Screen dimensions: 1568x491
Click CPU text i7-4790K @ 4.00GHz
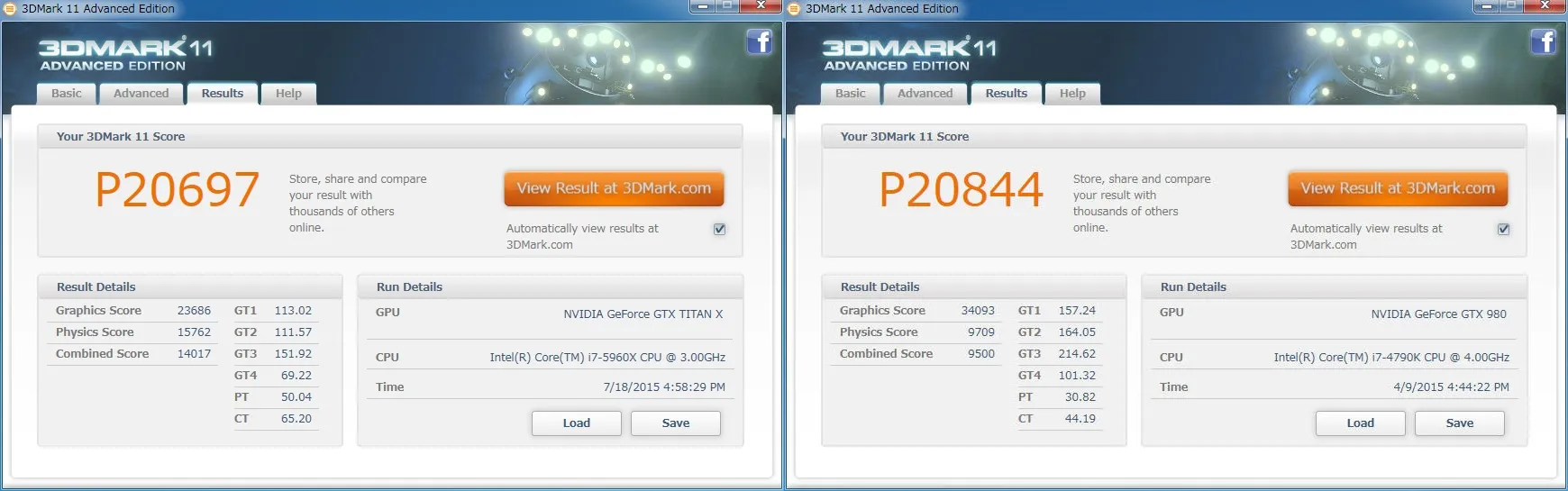(1391, 358)
